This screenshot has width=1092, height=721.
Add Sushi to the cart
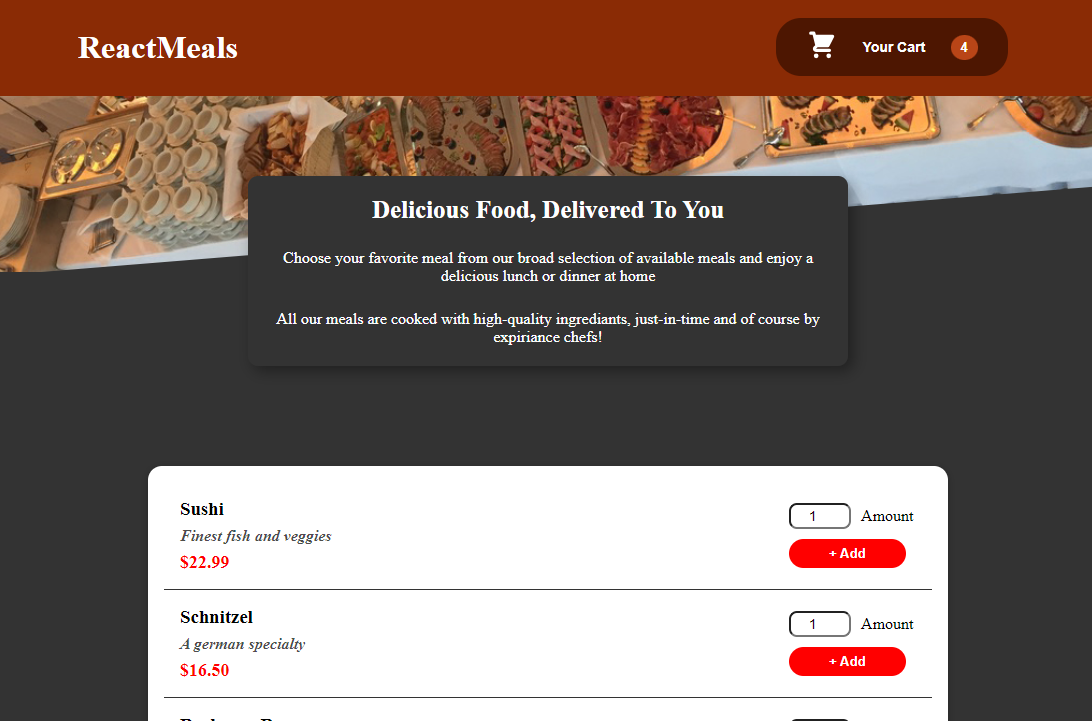click(847, 554)
